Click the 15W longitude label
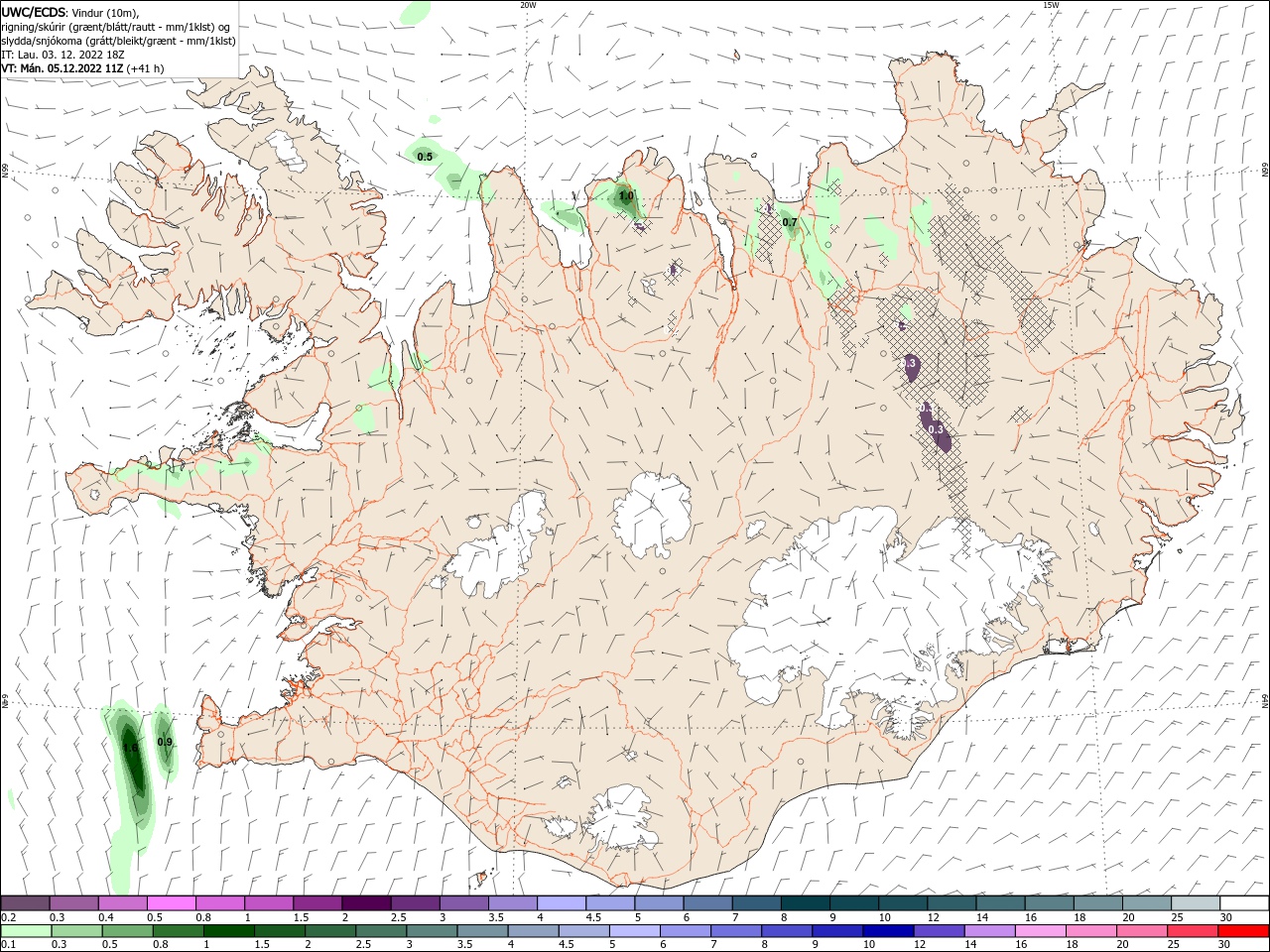Image resolution: width=1270 pixels, height=952 pixels. 1051,5
